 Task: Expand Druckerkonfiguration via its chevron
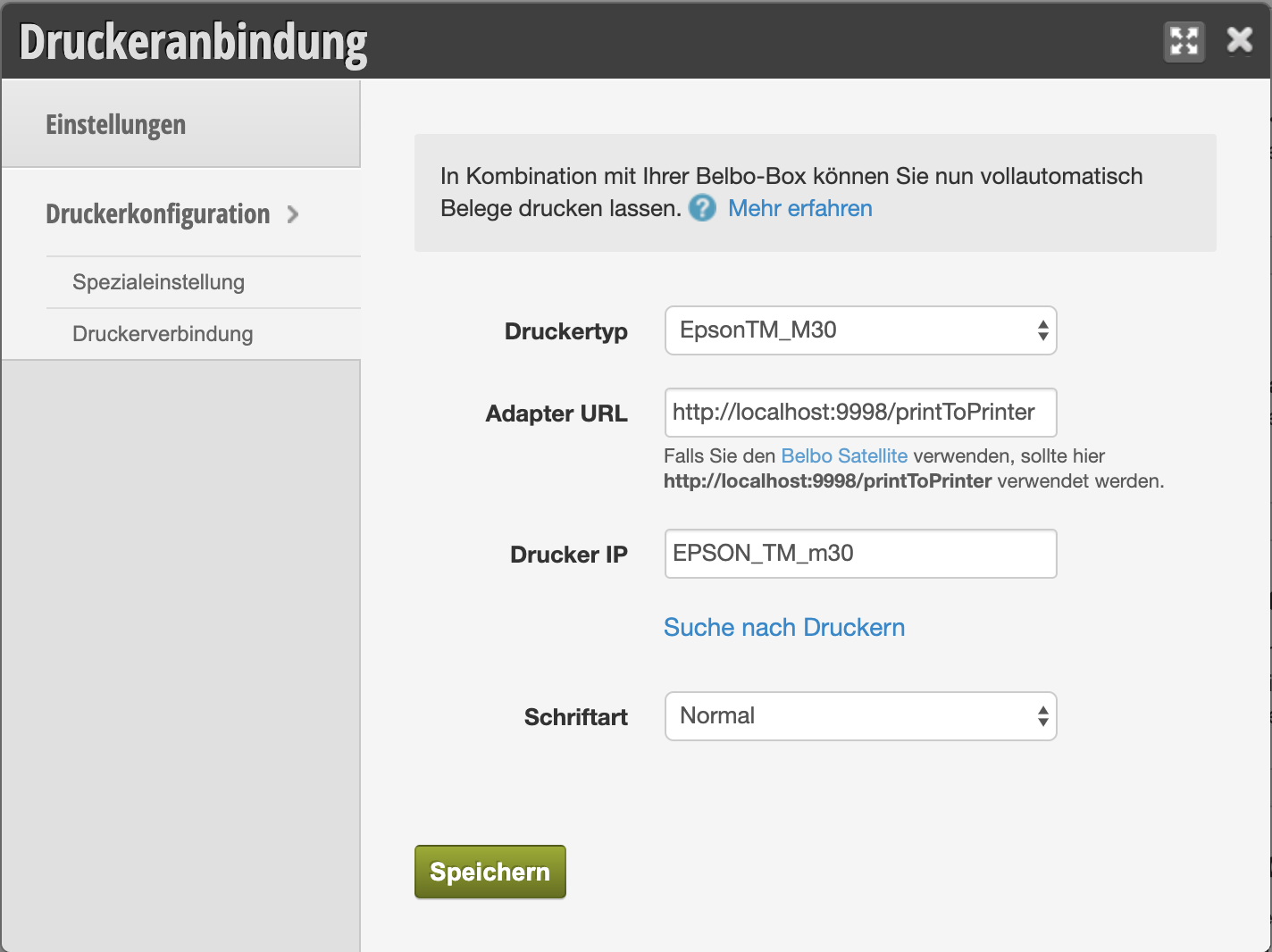pyautogui.click(x=292, y=214)
